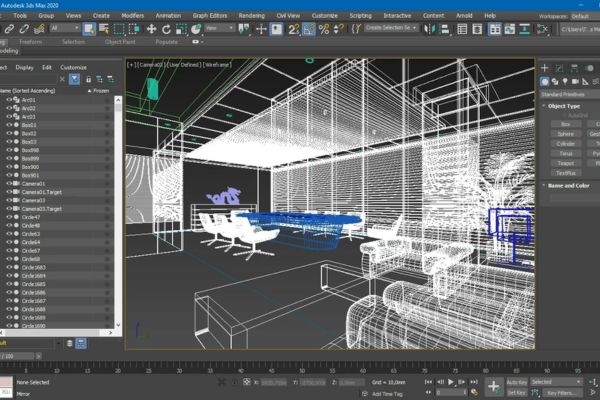Open Select by Name dialog icon

tap(104, 29)
